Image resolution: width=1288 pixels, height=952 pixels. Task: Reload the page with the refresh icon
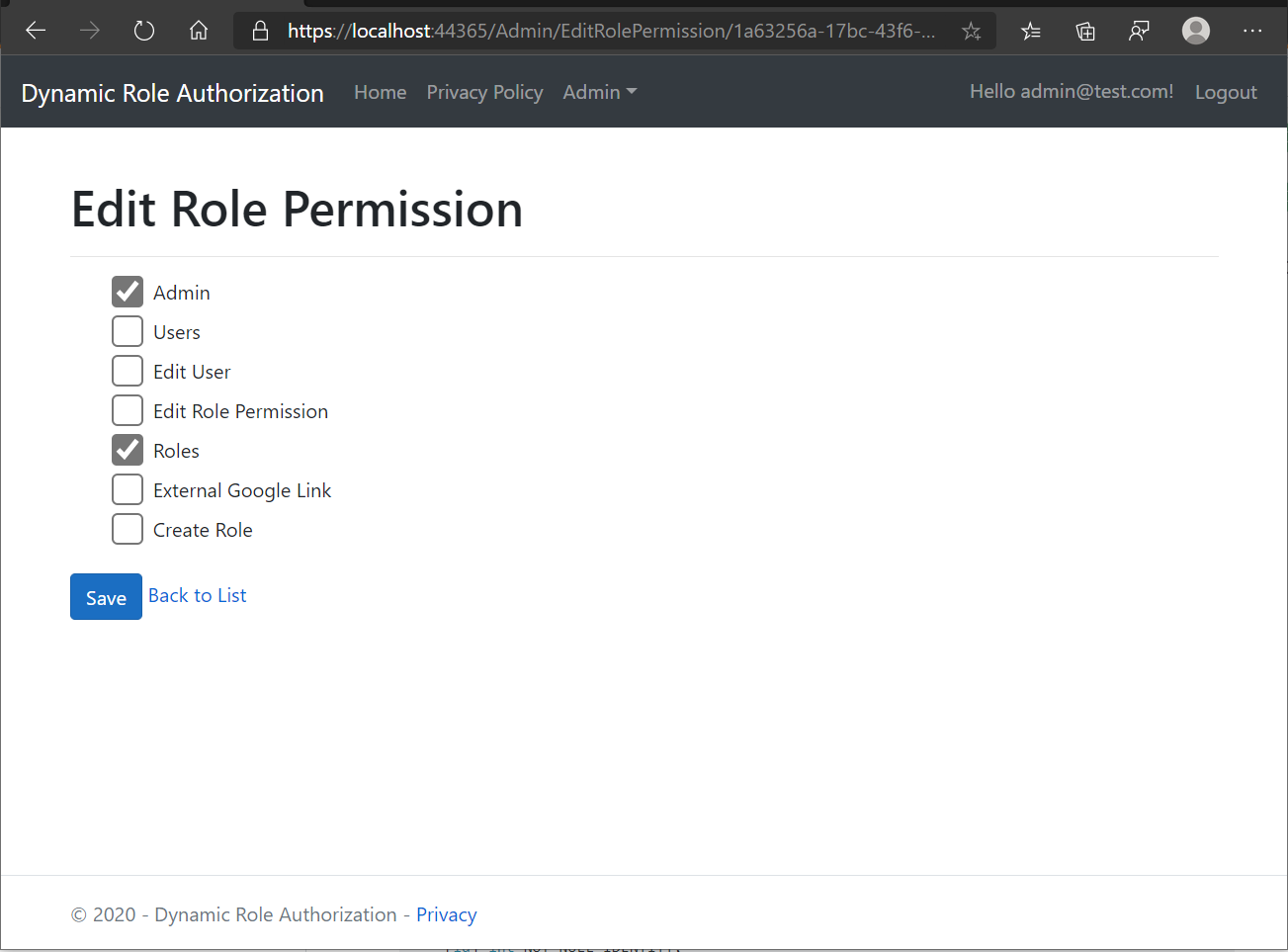click(144, 31)
